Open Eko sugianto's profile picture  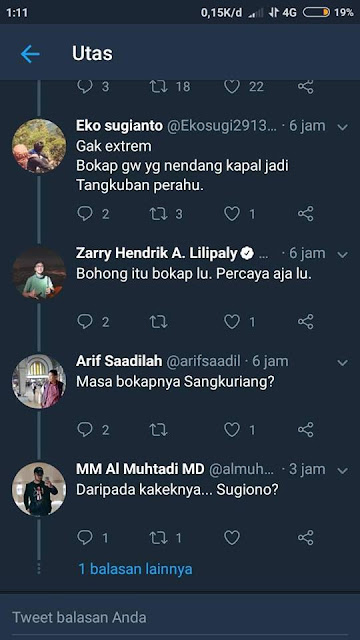[39, 146]
